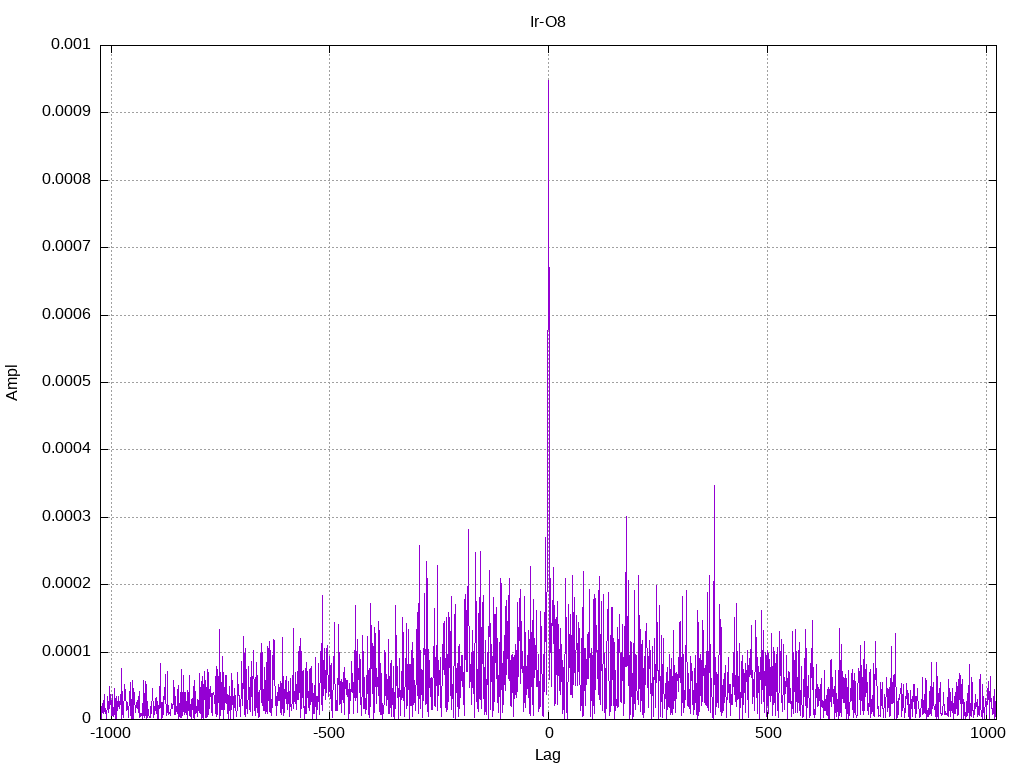The image size is (1024, 768).
Task: Click the x-axis tick label -500
Action: [x=328, y=733]
